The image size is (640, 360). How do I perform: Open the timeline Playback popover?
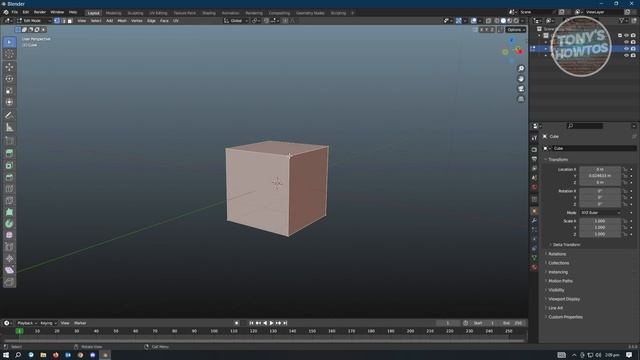pos(27,323)
